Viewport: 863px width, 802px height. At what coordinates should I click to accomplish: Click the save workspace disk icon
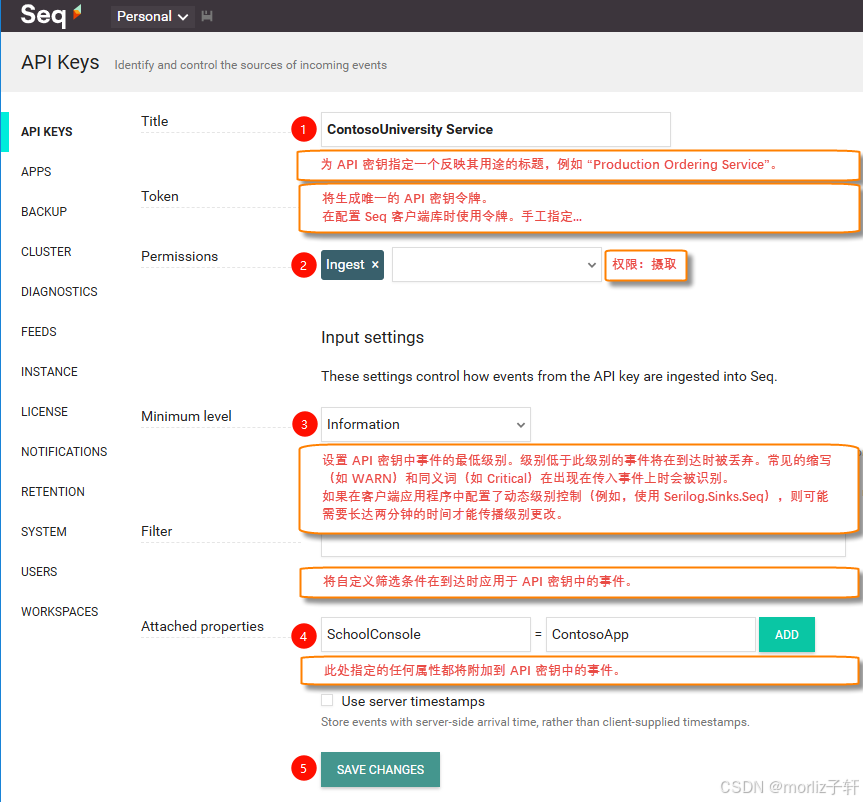pos(207,17)
